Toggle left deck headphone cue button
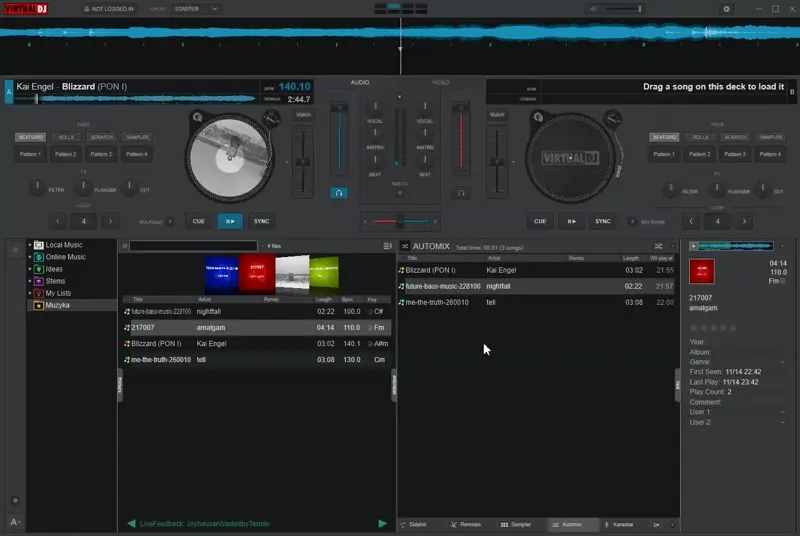The height and width of the screenshot is (536, 800). (339, 193)
